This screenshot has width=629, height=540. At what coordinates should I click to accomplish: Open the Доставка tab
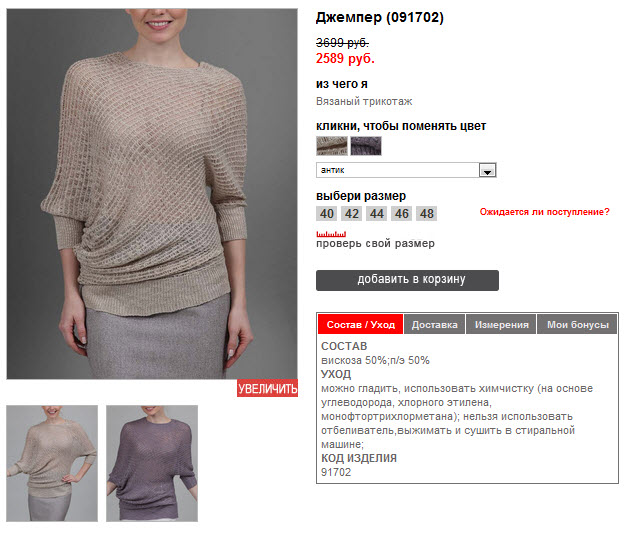(434, 324)
